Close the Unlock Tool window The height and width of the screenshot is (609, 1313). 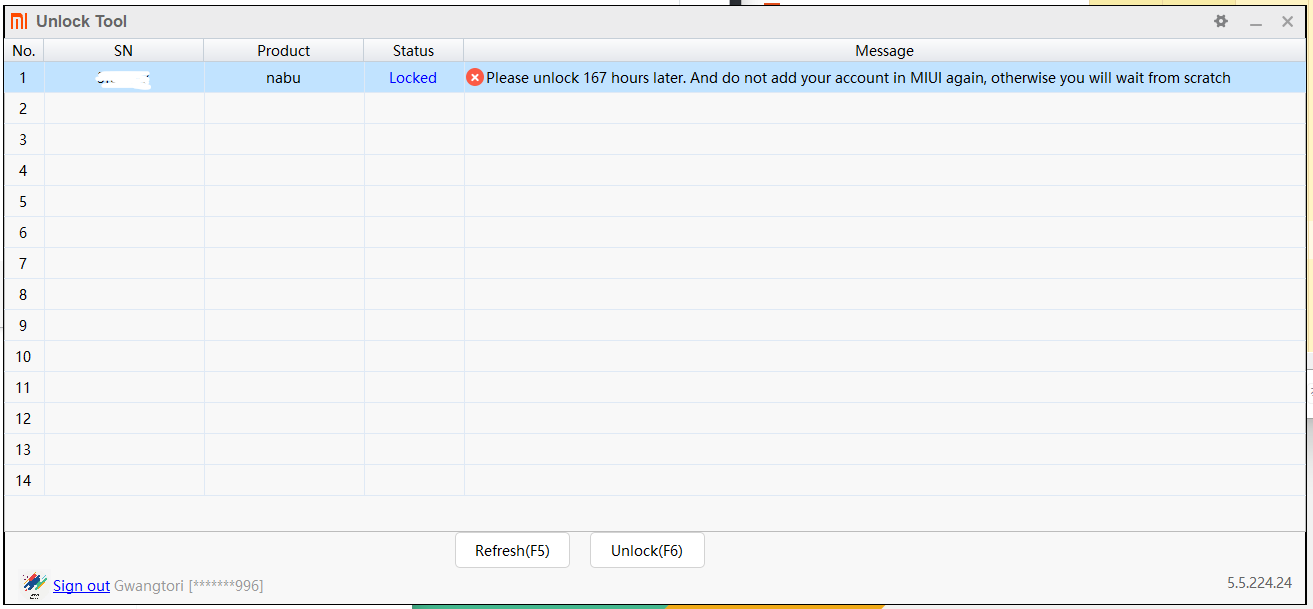click(x=1288, y=21)
